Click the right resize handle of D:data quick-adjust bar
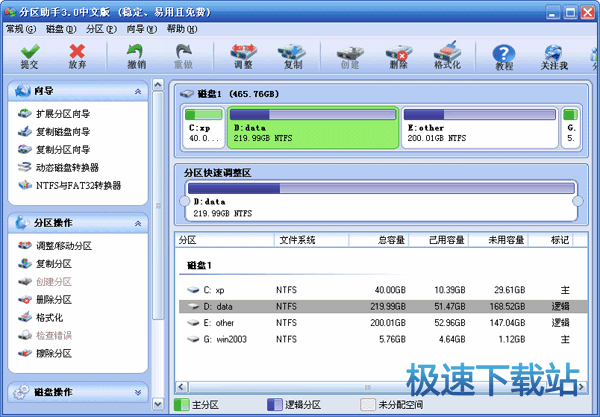The image size is (600, 417). click(x=577, y=201)
